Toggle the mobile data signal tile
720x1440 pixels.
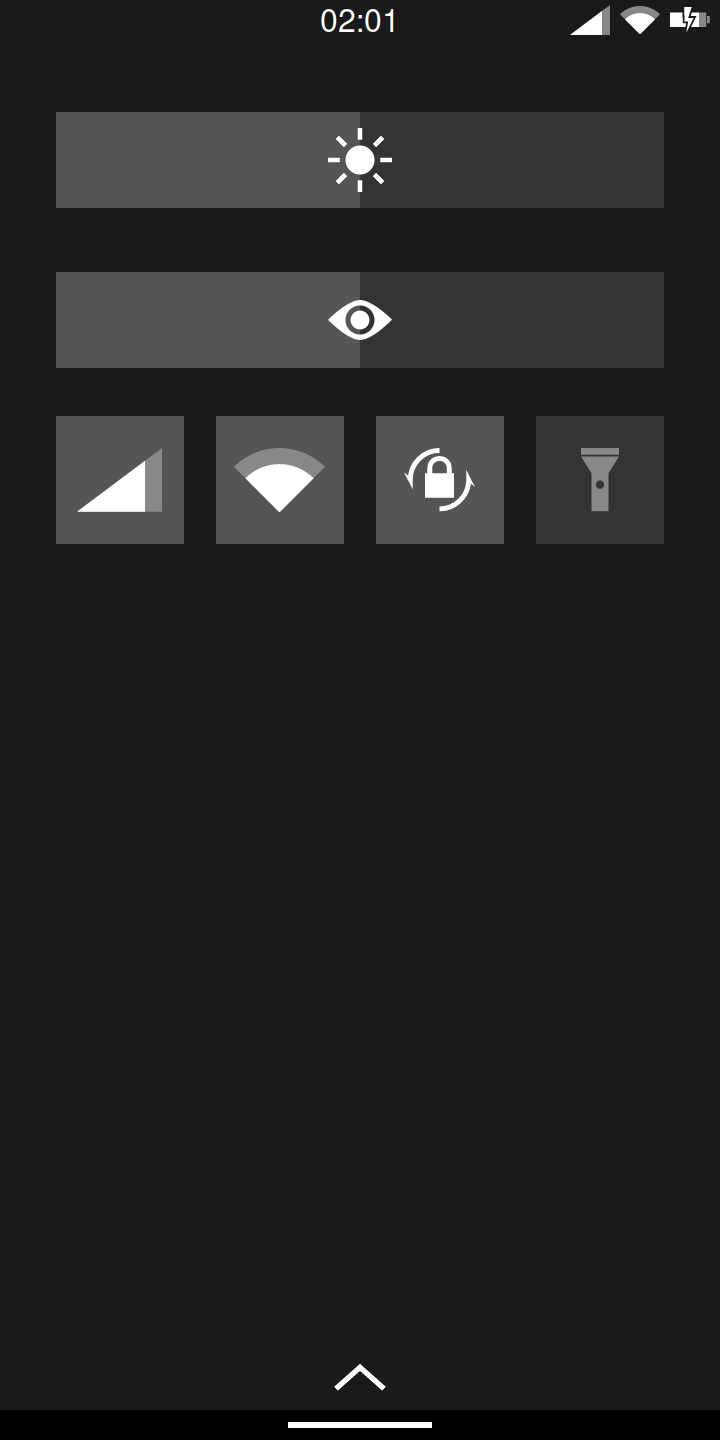[120, 480]
